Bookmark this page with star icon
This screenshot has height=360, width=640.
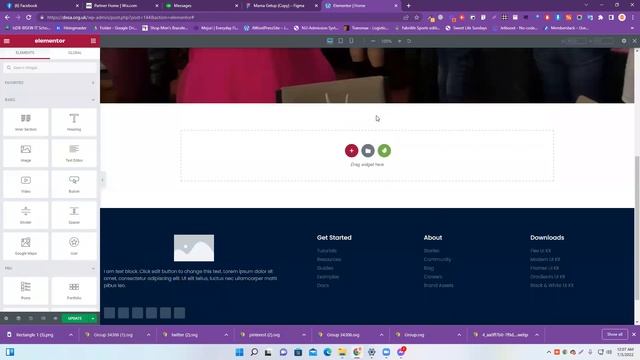point(417,18)
